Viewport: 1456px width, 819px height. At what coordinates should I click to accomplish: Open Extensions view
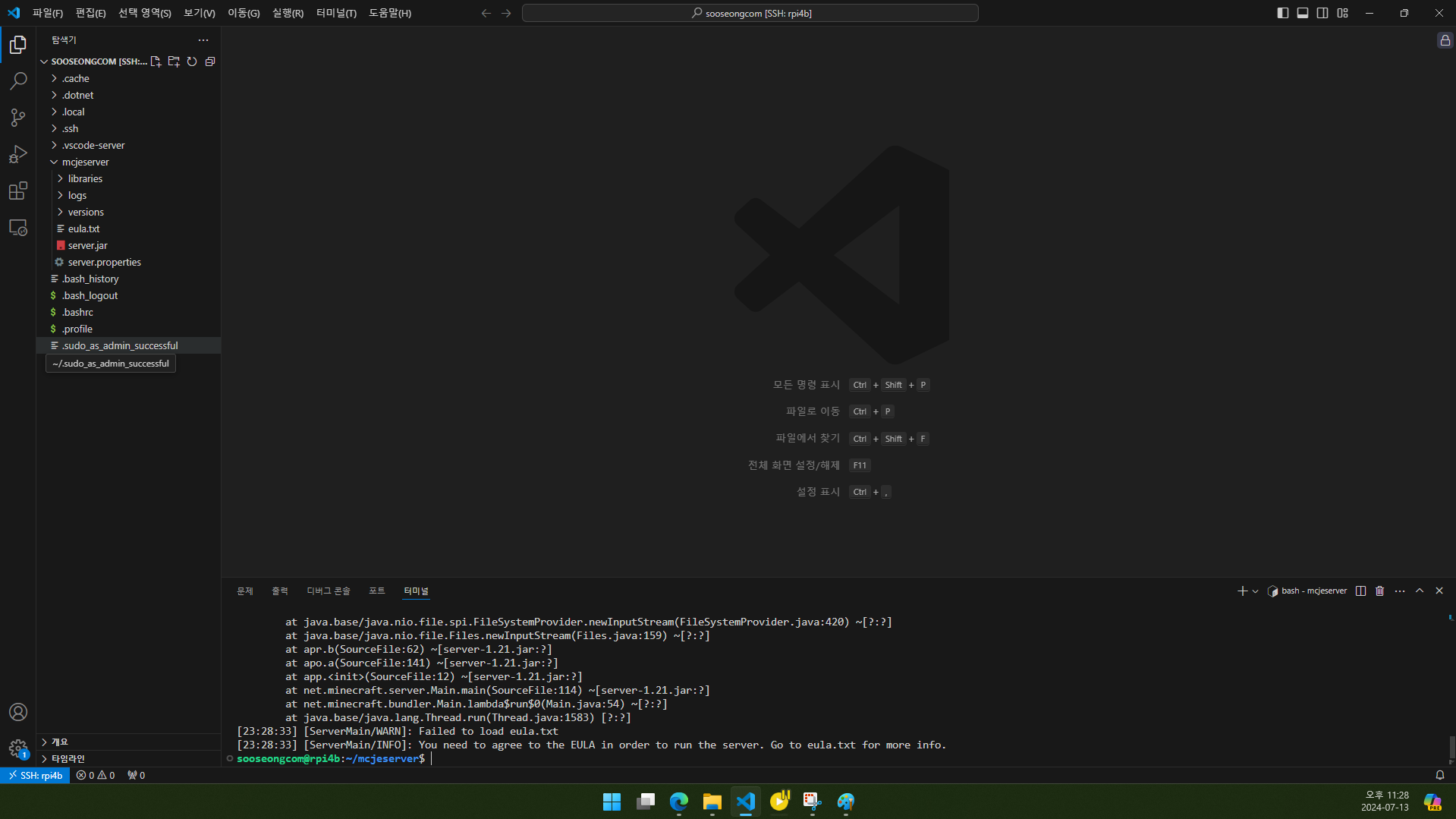[x=18, y=191]
